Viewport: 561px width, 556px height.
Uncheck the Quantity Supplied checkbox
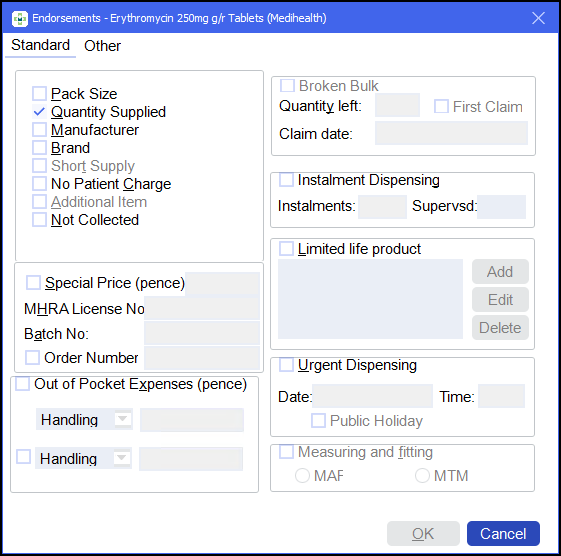[x=39, y=112]
